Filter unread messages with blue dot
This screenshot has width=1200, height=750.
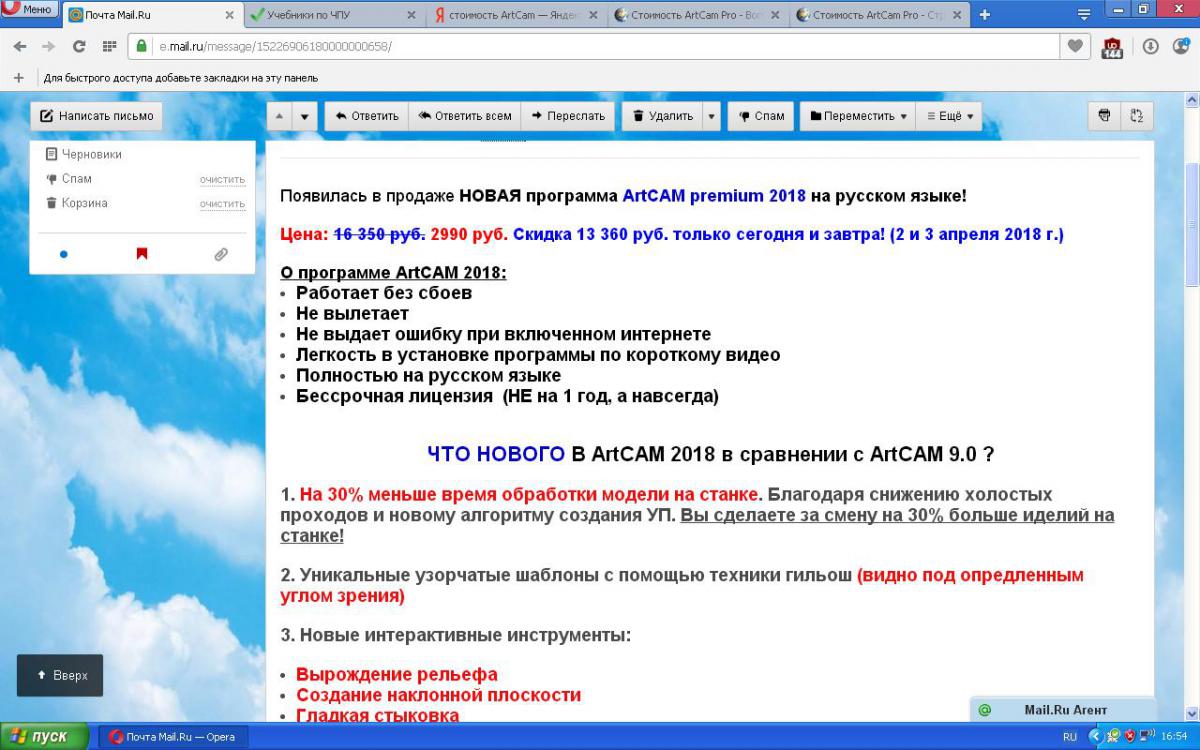(64, 255)
